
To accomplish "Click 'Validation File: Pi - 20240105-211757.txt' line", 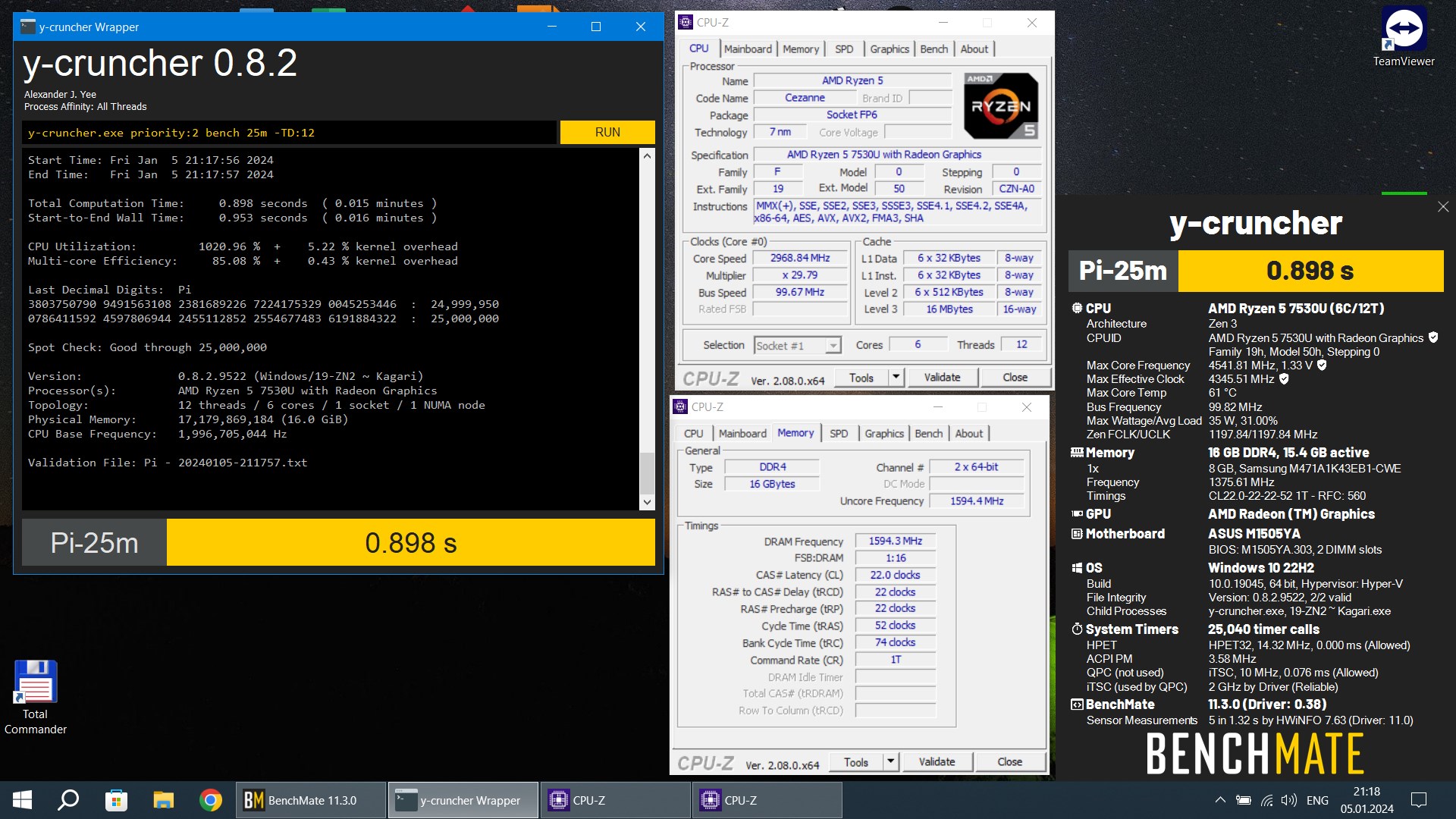I will point(168,463).
